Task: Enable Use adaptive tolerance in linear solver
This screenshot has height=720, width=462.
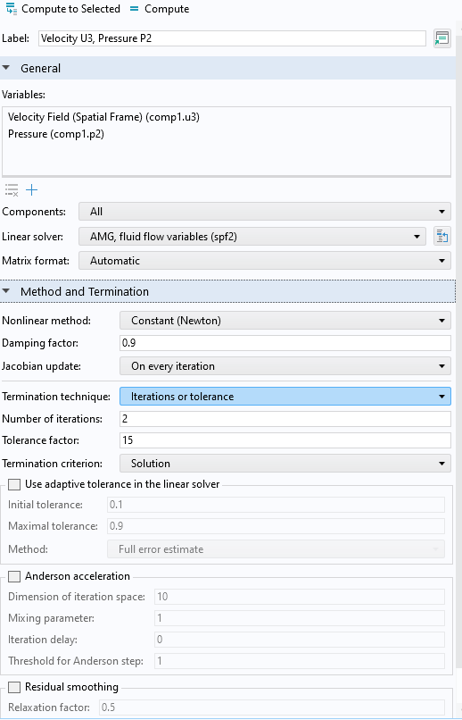Action: coord(15,484)
